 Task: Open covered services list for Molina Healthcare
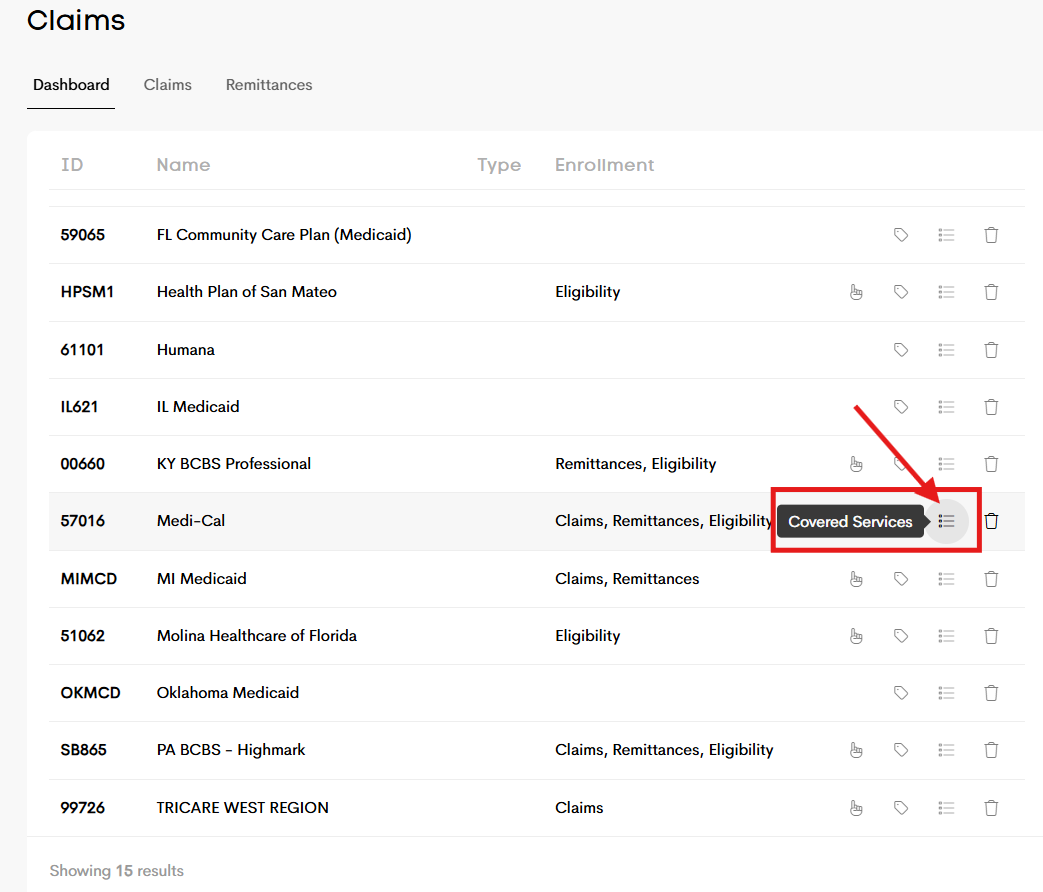[x=946, y=636]
